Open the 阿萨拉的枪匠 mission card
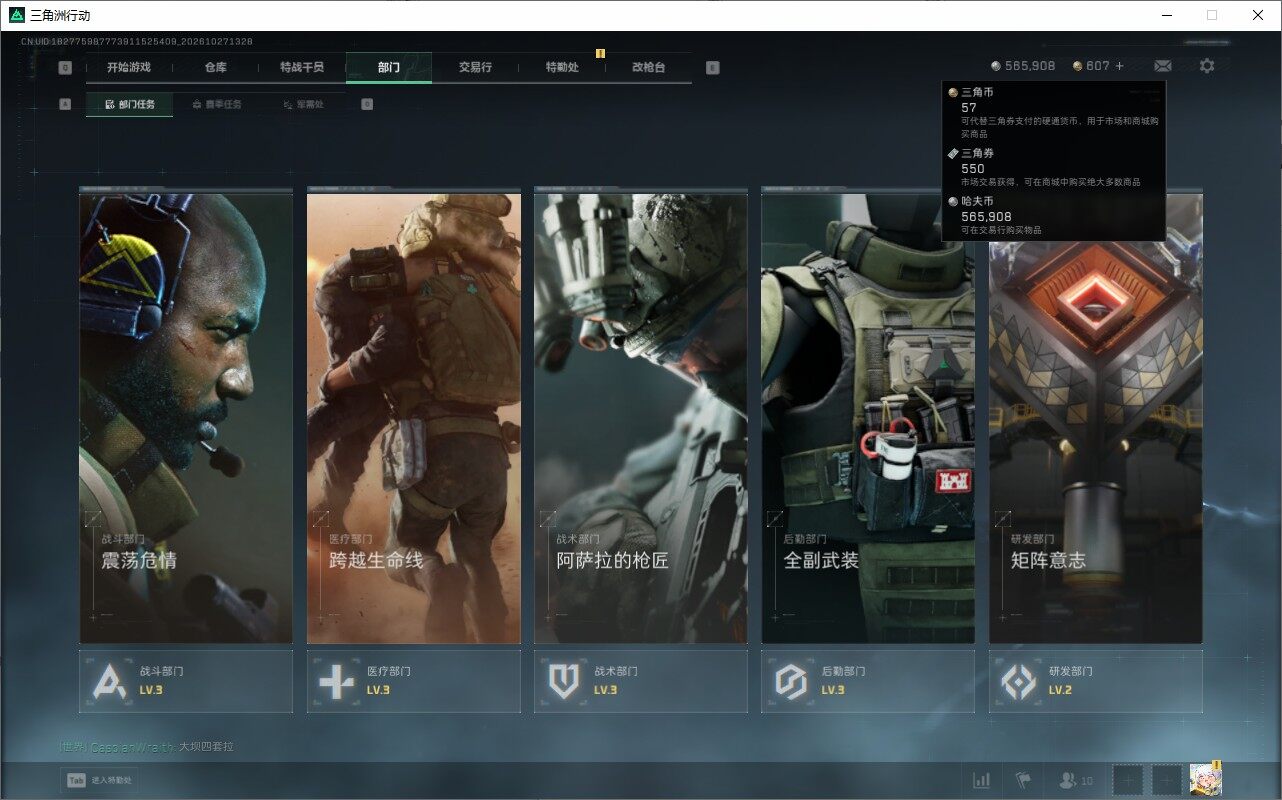 641,418
